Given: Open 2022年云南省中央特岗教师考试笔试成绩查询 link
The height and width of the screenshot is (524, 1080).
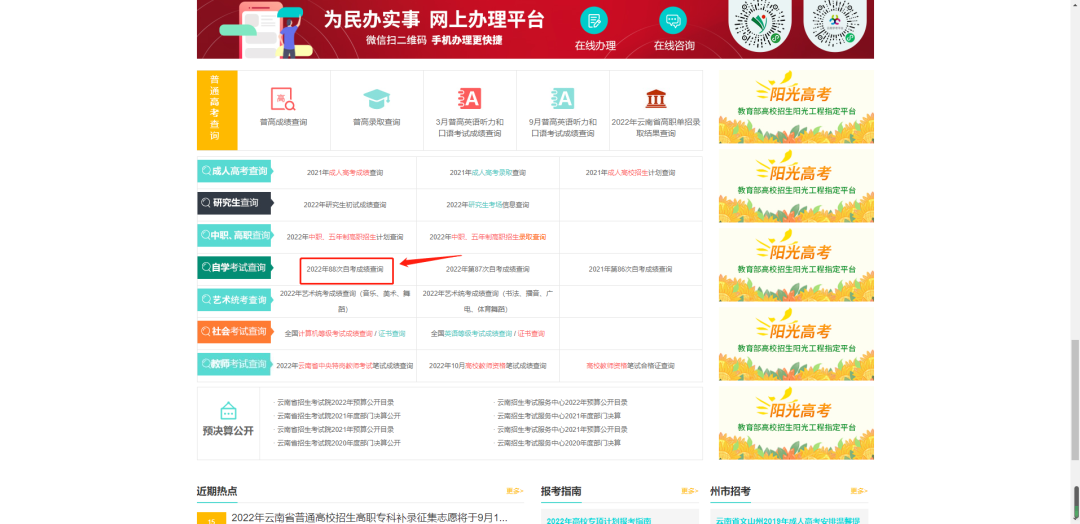Looking at the screenshot, I should coord(345,366).
